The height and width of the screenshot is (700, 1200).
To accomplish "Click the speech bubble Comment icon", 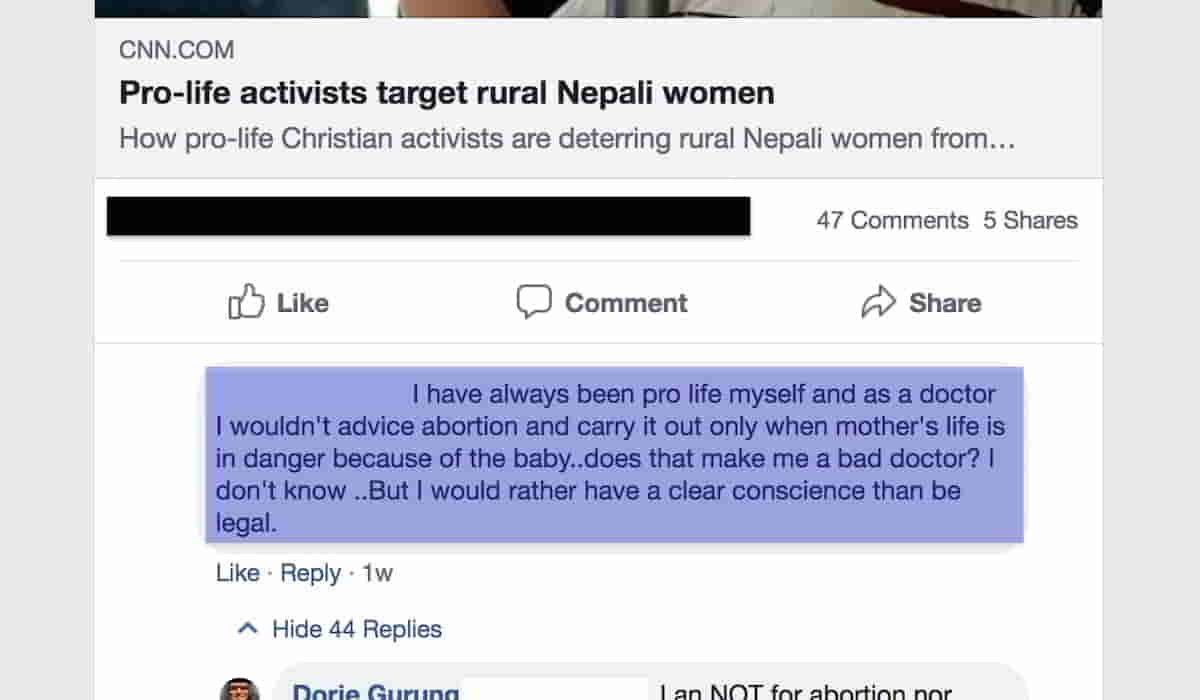I will click(x=534, y=302).
